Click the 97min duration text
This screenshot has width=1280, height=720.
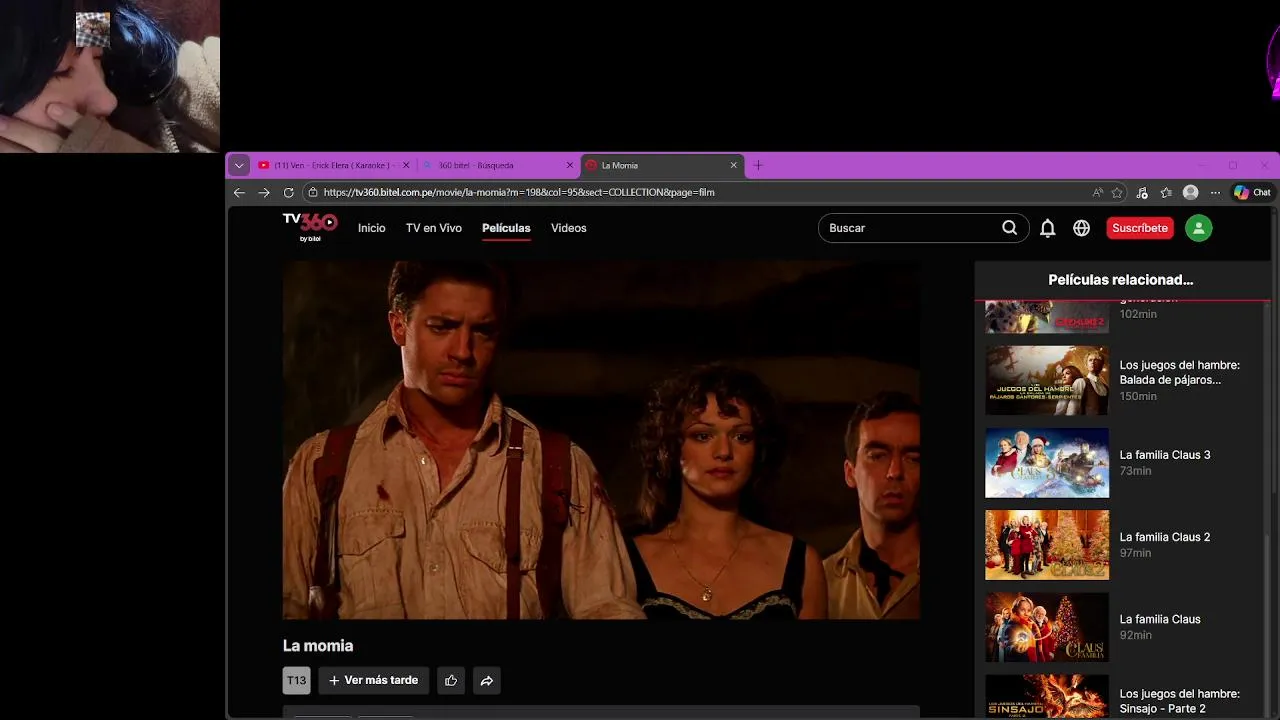pos(1136,553)
